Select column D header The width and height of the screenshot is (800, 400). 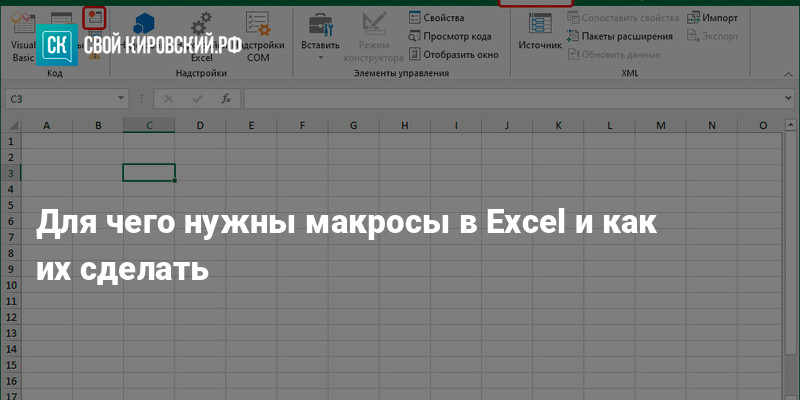click(200, 126)
